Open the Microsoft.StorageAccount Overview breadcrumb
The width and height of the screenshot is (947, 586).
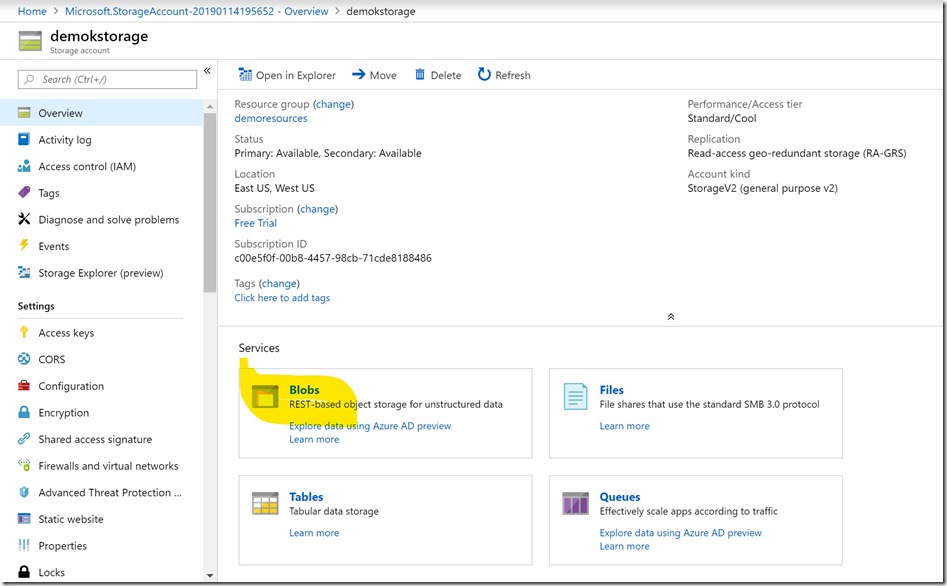(196, 11)
